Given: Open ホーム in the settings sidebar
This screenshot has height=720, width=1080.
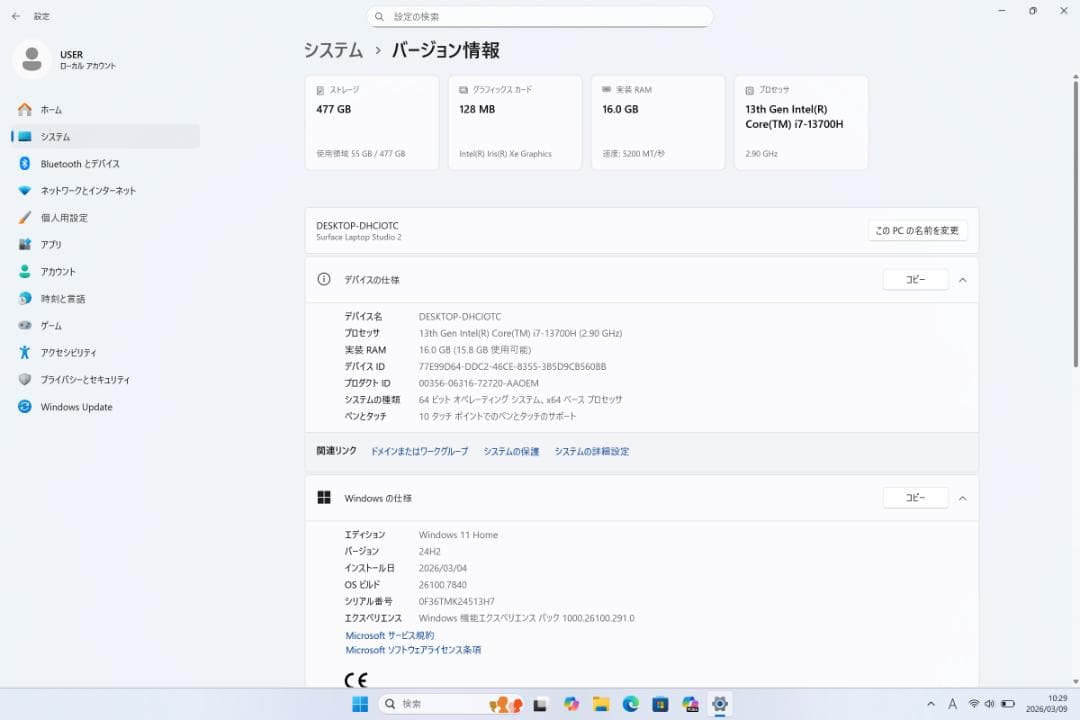Looking at the screenshot, I should (105, 110).
